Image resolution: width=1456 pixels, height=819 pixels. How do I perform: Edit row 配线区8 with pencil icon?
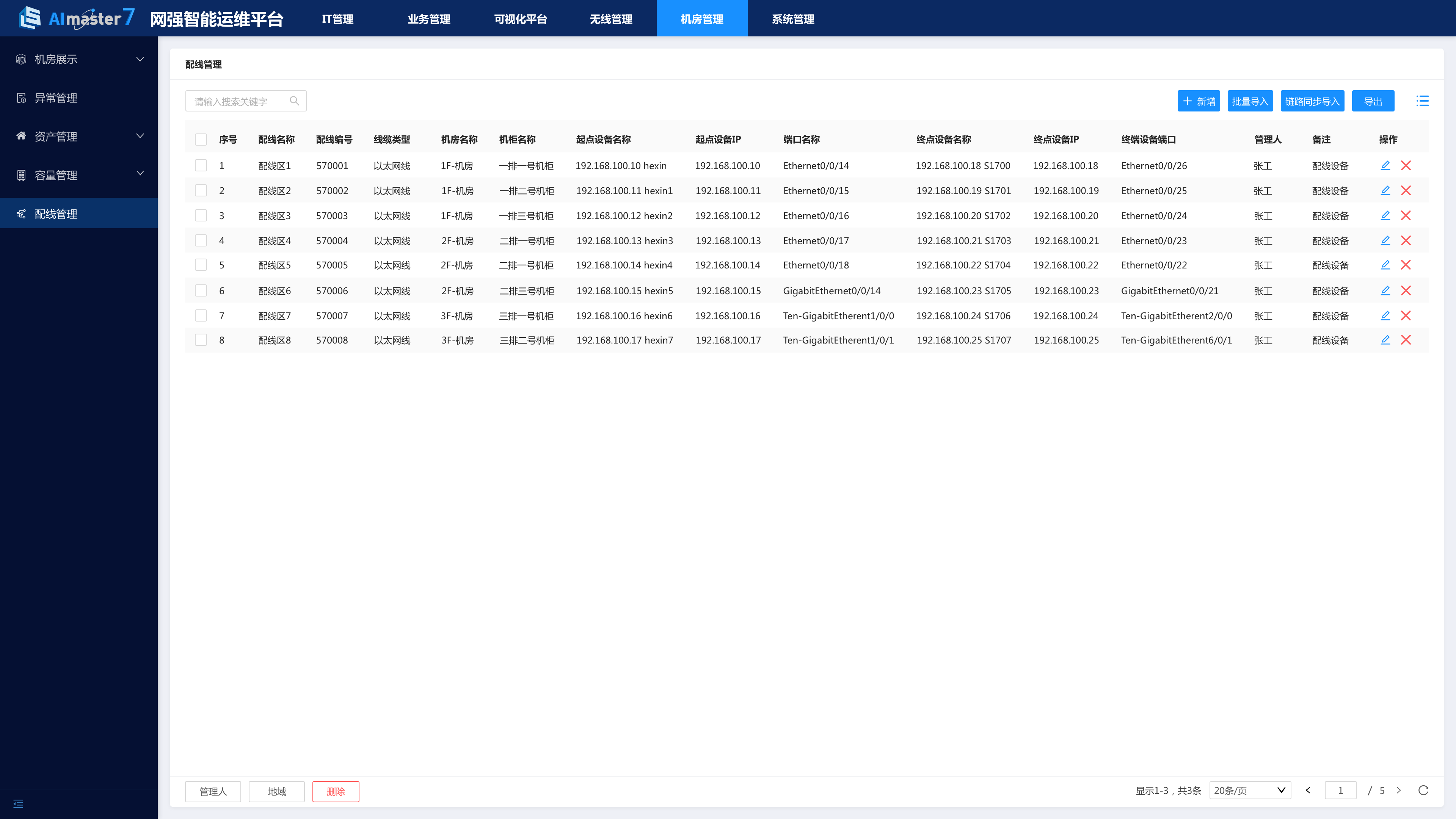[x=1385, y=339]
